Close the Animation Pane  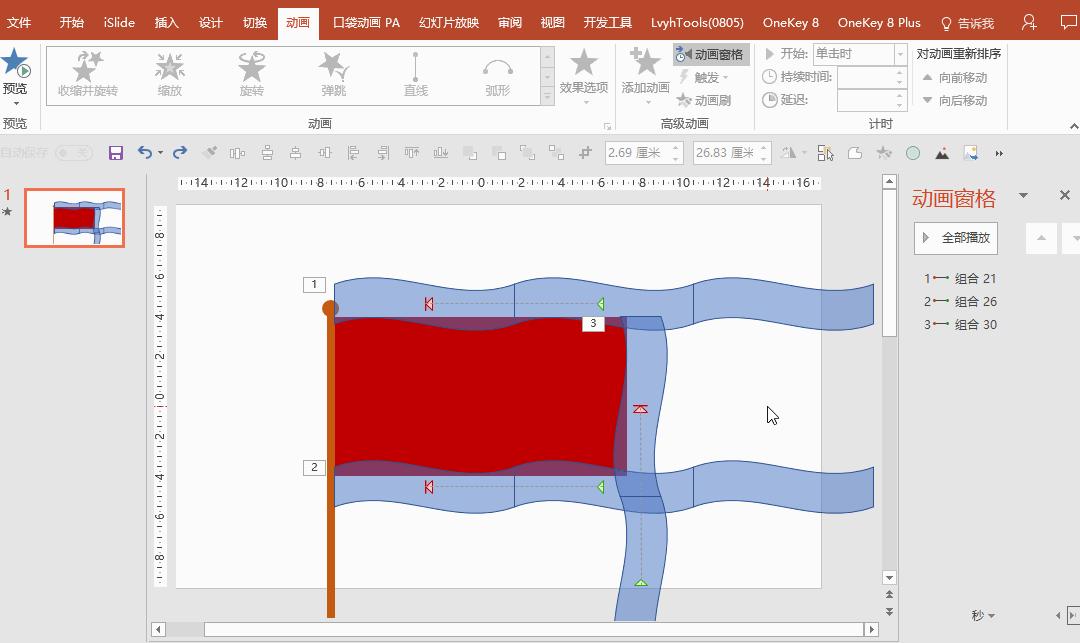click(1064, 195)
